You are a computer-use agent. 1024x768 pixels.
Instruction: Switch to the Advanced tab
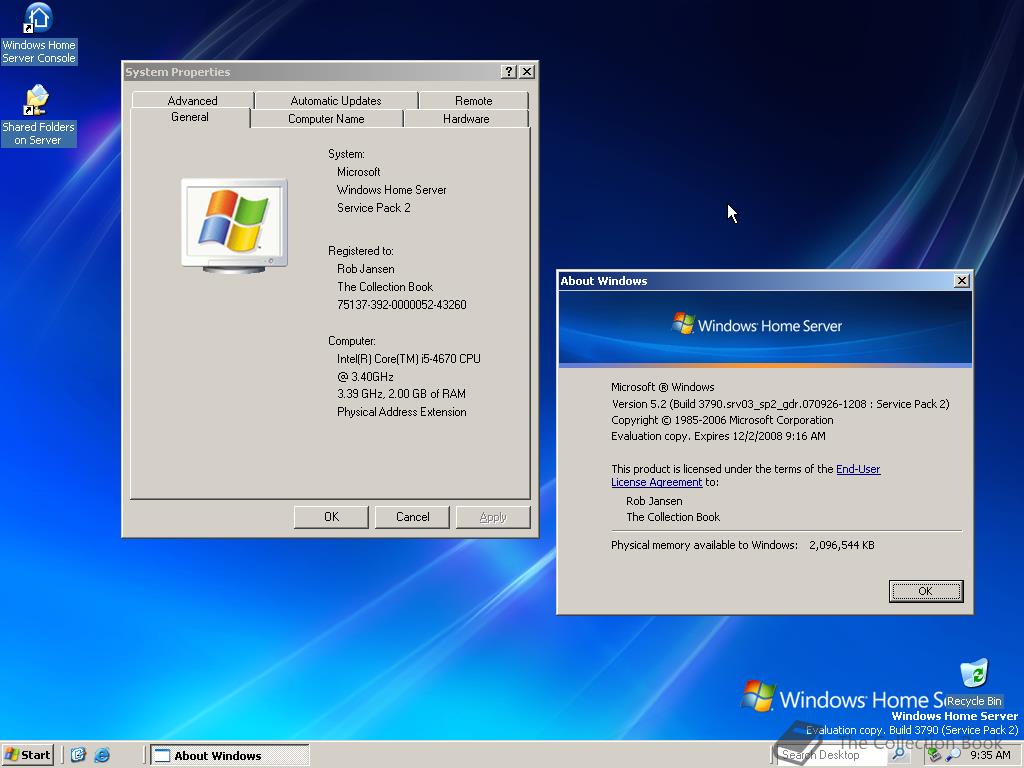pos(193,100)
